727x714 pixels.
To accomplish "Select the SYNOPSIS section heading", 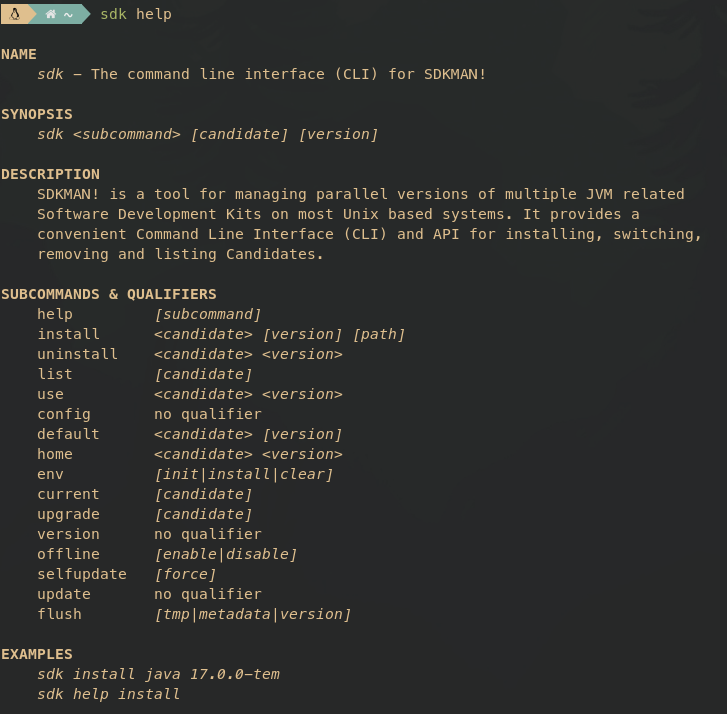I will pos(37,114).
